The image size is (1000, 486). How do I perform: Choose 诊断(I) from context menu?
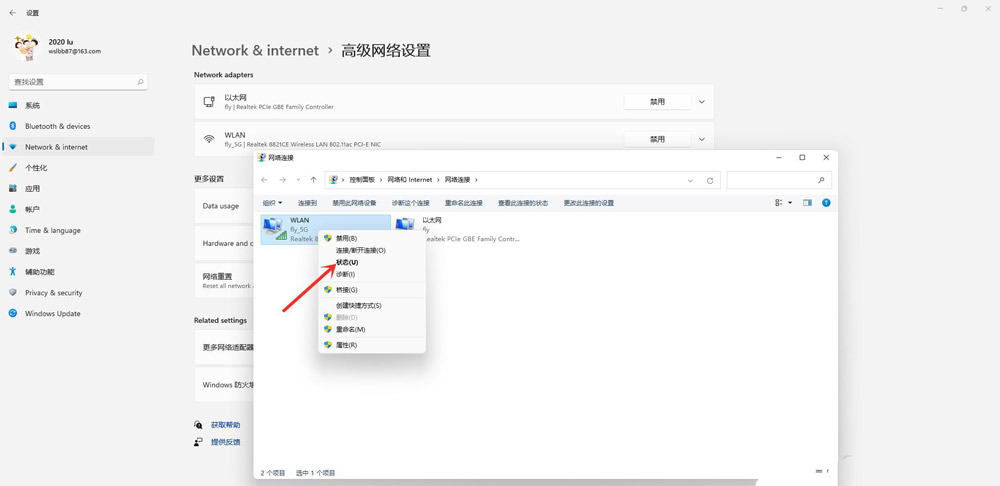pyautogui.click(x=372, y=274)
